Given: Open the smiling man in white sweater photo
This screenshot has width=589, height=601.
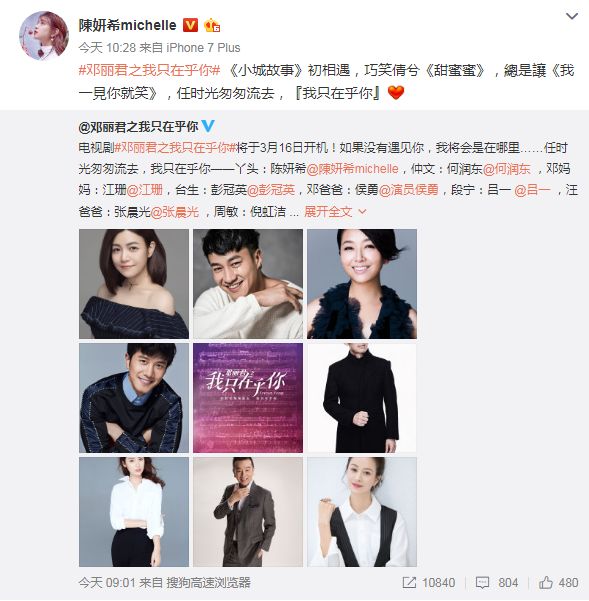Looking at the screenshot, I should 248,284.
